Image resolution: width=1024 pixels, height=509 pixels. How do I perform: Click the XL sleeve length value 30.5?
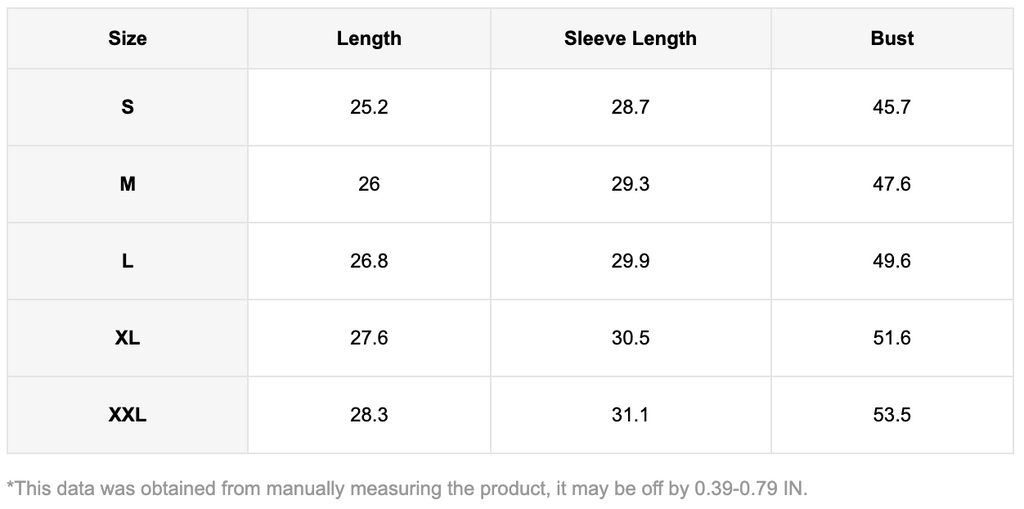(630, 338)
